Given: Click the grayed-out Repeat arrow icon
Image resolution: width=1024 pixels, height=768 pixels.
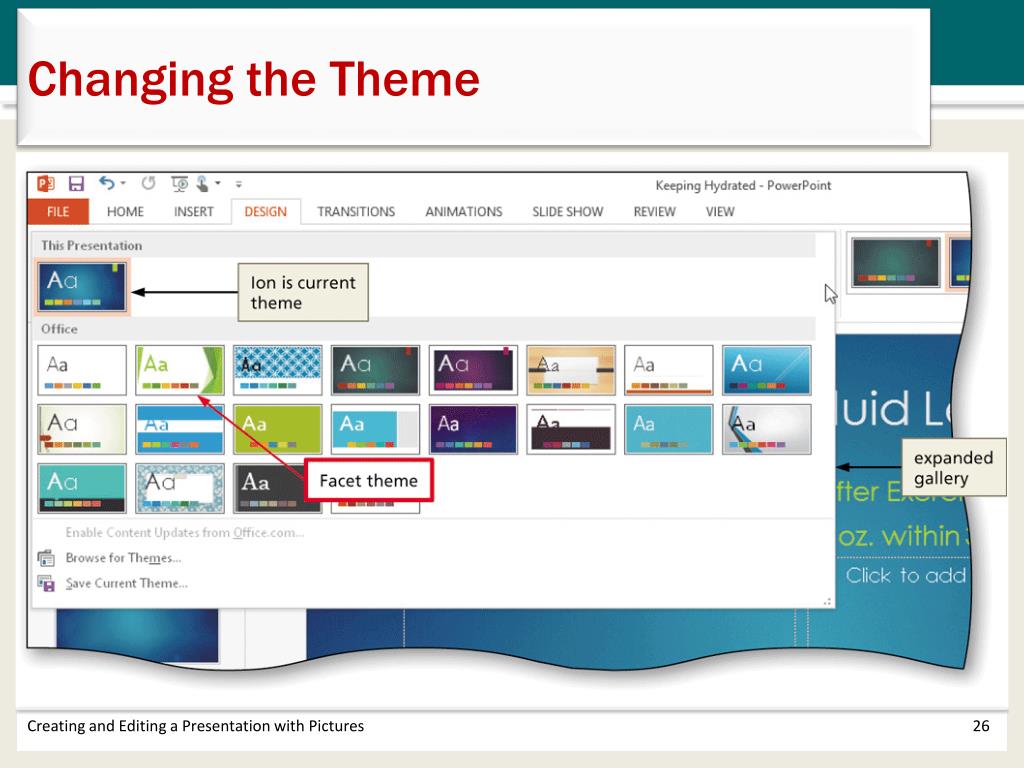Looking at the screenshot, I should point(148,184).
